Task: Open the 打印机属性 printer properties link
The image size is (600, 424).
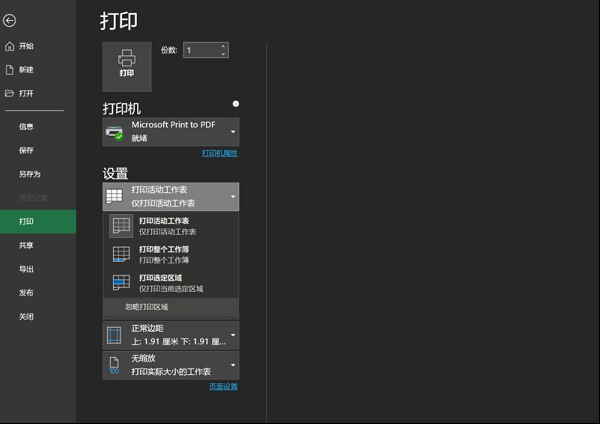Action: coord(220,153)
